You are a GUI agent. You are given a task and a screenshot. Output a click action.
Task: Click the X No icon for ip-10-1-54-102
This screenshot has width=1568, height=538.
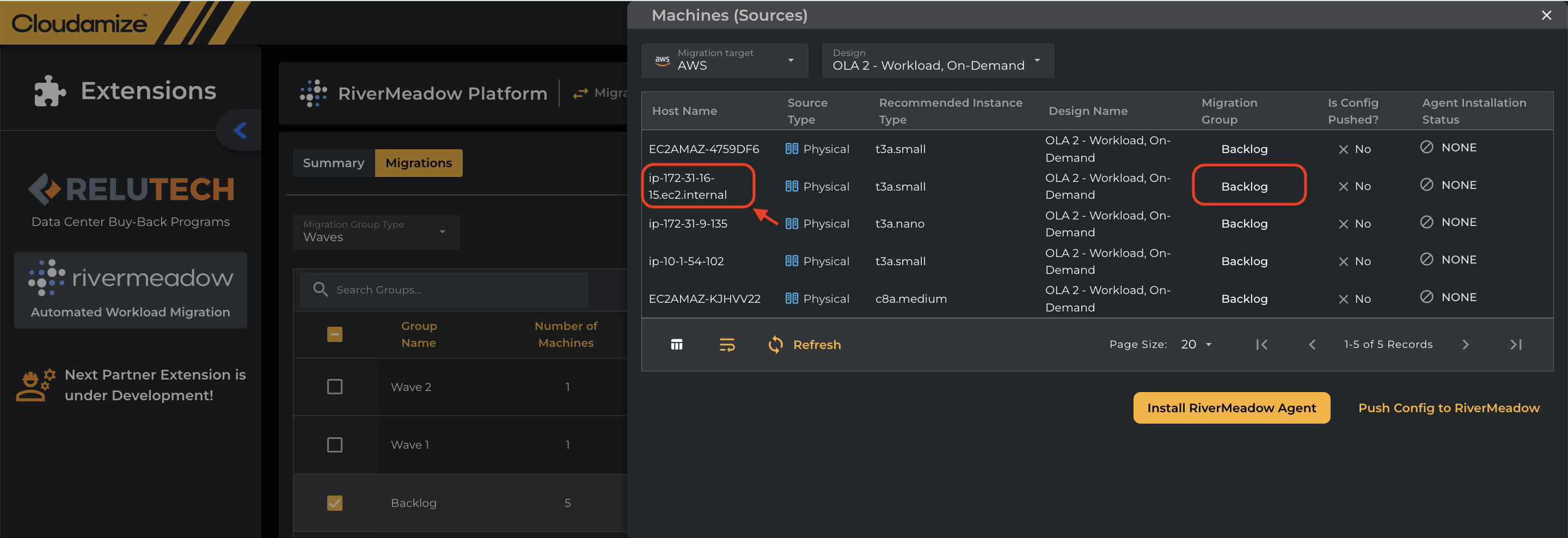click(x=1343, y=262)
